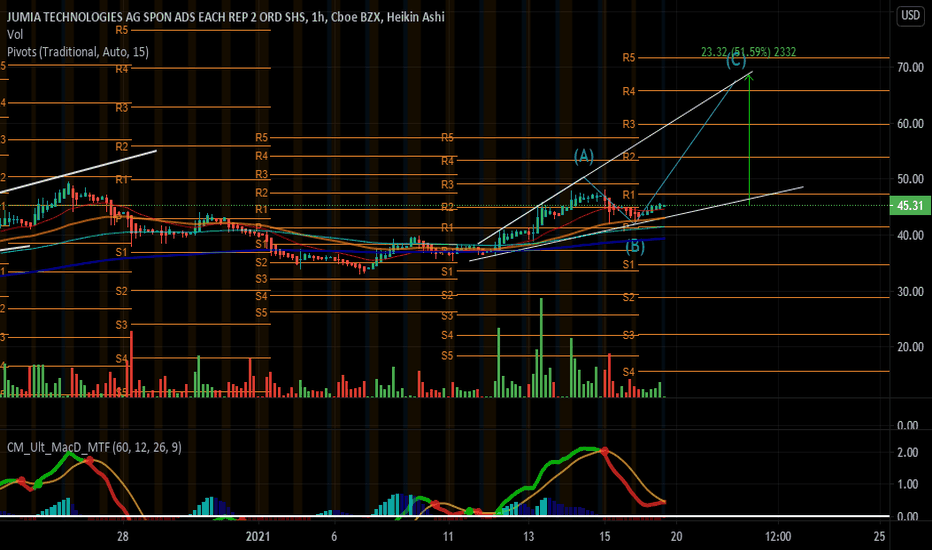932x550 pixels.
Task: Click the 30.00 price axis label
Action: [910, 292]
